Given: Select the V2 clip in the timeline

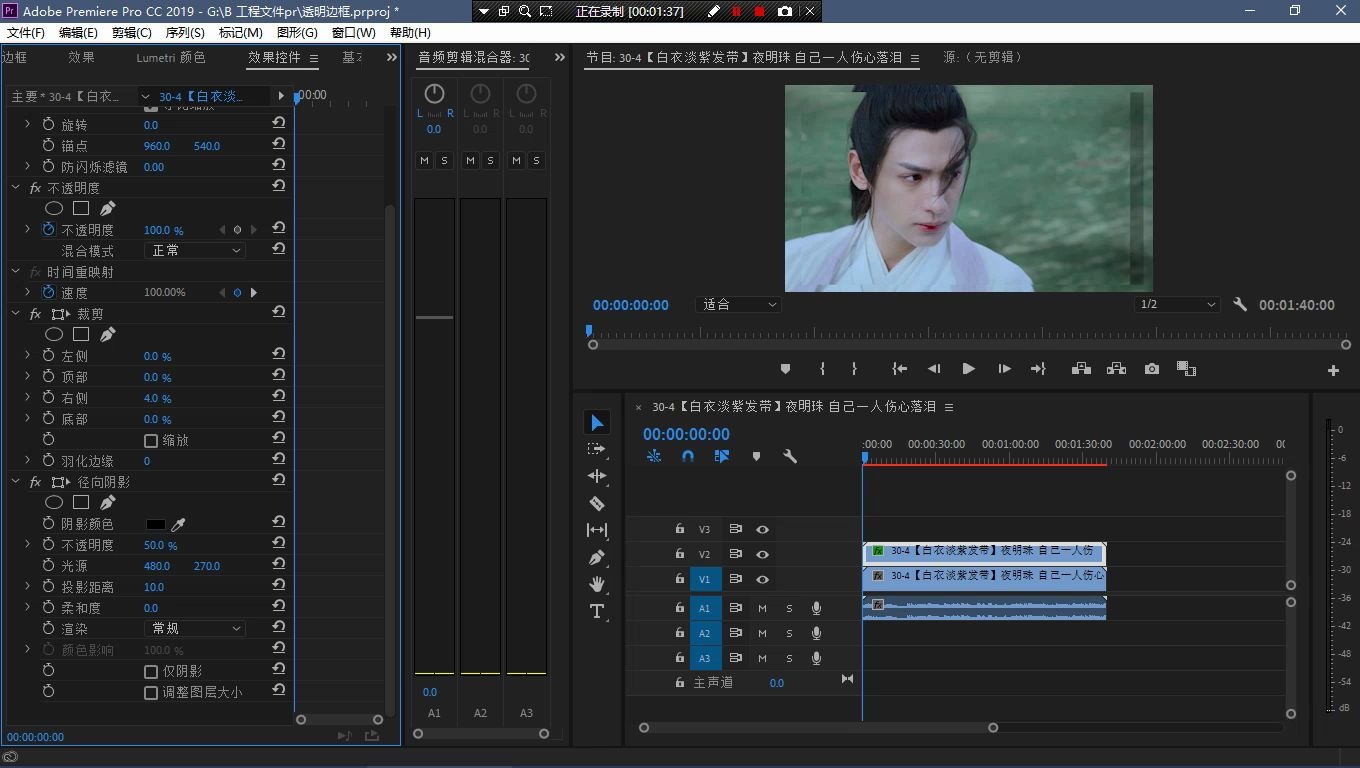Looking at the screenshot, I should [x=984, y=553].
